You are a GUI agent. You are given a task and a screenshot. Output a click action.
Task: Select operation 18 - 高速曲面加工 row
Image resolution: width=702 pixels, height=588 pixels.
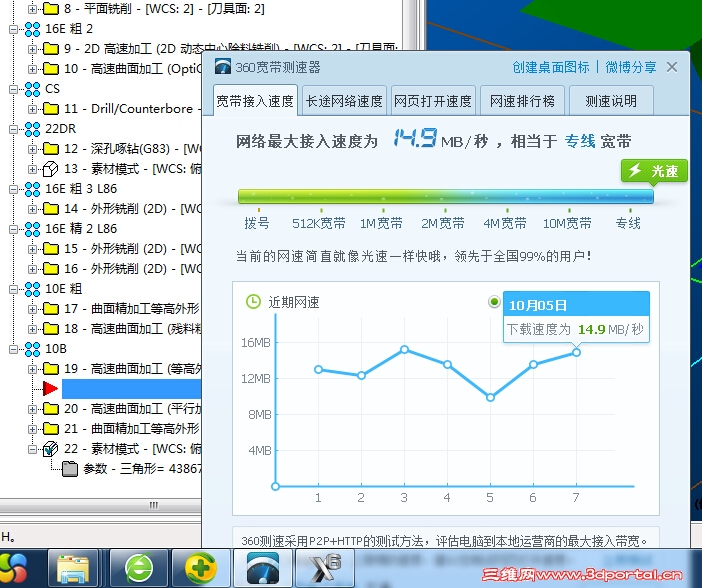(x=133, y=329)
